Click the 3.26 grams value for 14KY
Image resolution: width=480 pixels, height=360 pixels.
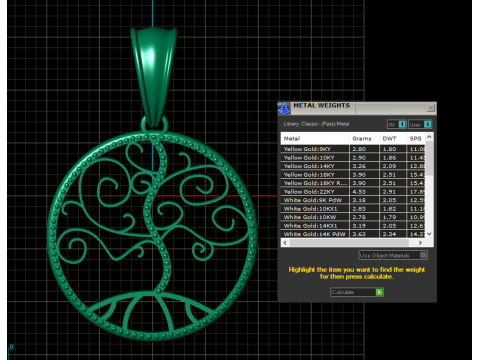coord(359,166)
